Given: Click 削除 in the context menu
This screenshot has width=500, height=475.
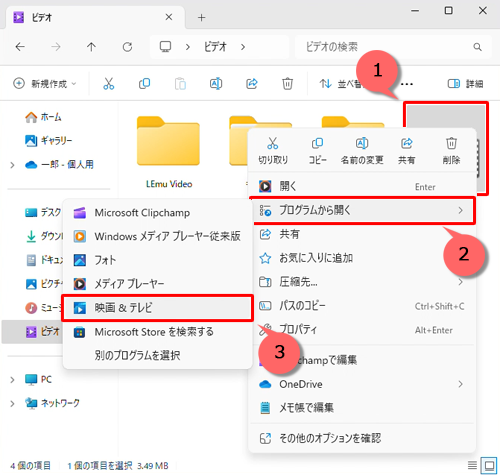Looking at the screenshot, I should [451, 151].
